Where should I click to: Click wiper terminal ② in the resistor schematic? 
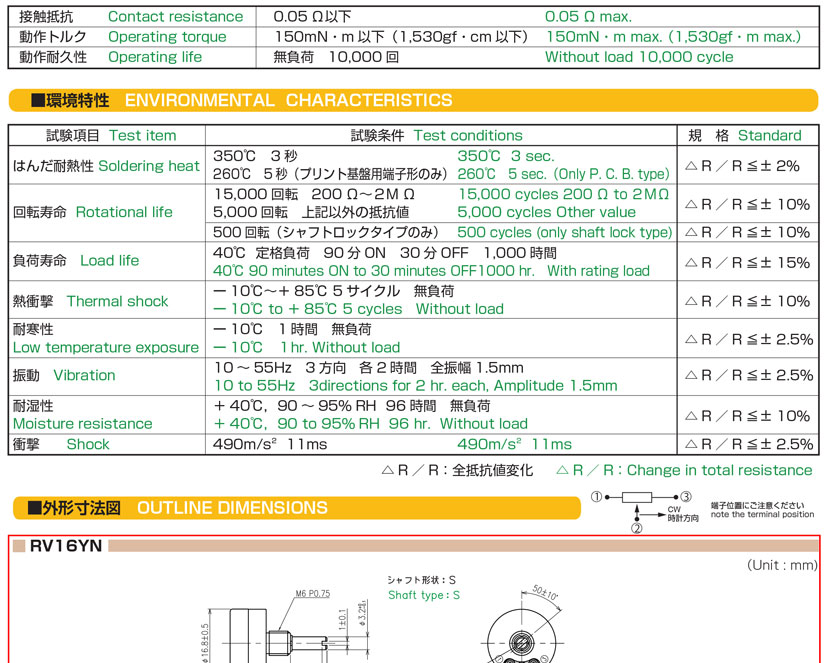637,528
